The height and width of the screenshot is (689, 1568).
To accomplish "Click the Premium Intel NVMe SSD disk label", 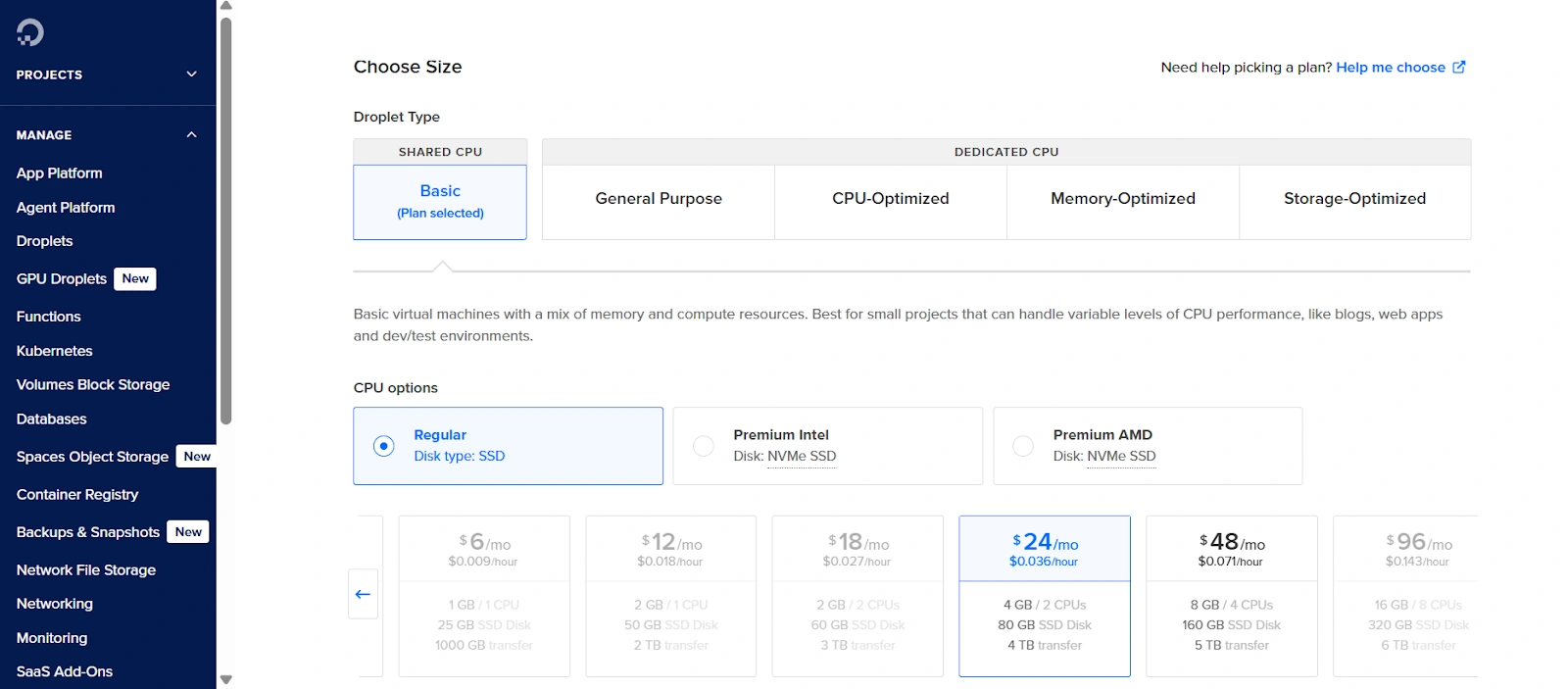I will click(x=802, y=457).
